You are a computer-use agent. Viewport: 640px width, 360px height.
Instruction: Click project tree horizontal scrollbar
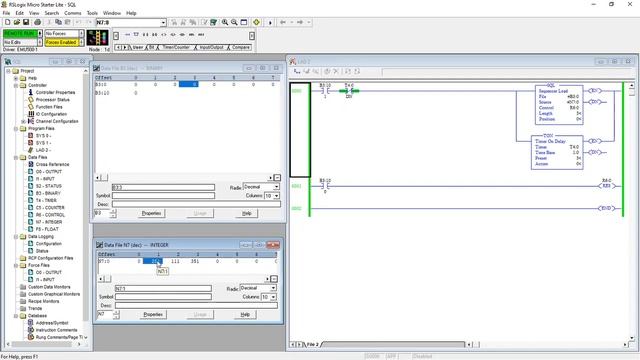43,344
